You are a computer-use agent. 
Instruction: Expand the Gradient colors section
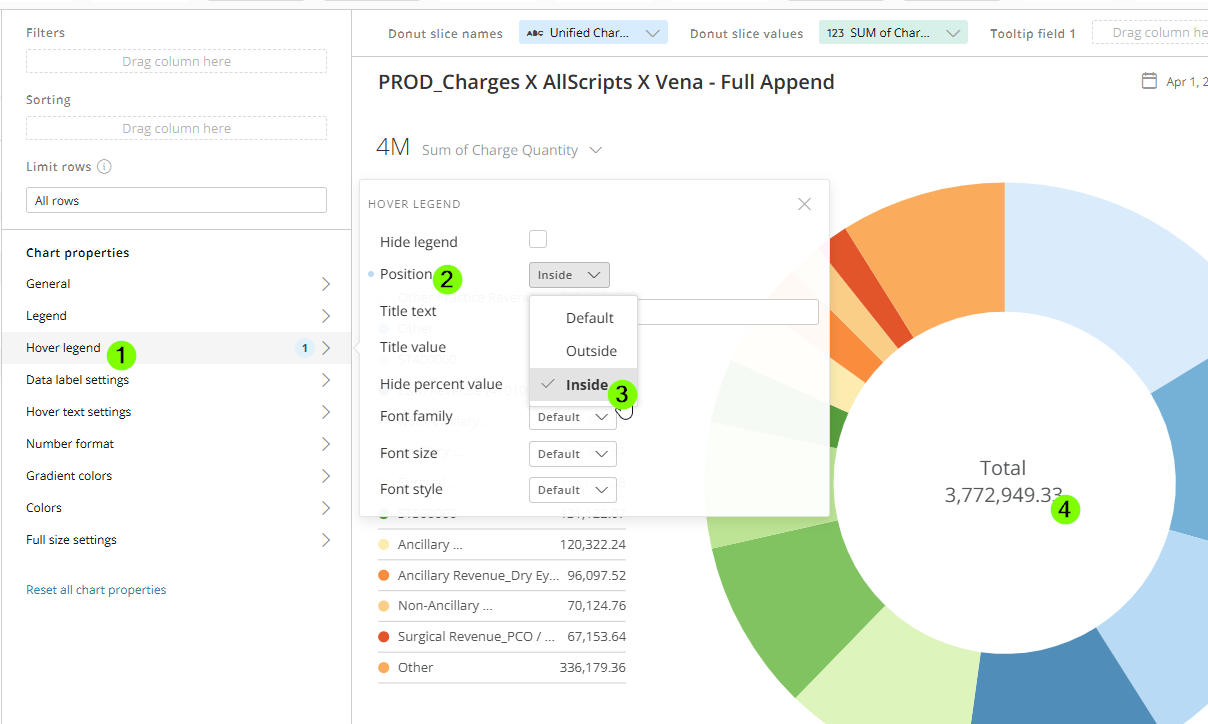(177, 476)
